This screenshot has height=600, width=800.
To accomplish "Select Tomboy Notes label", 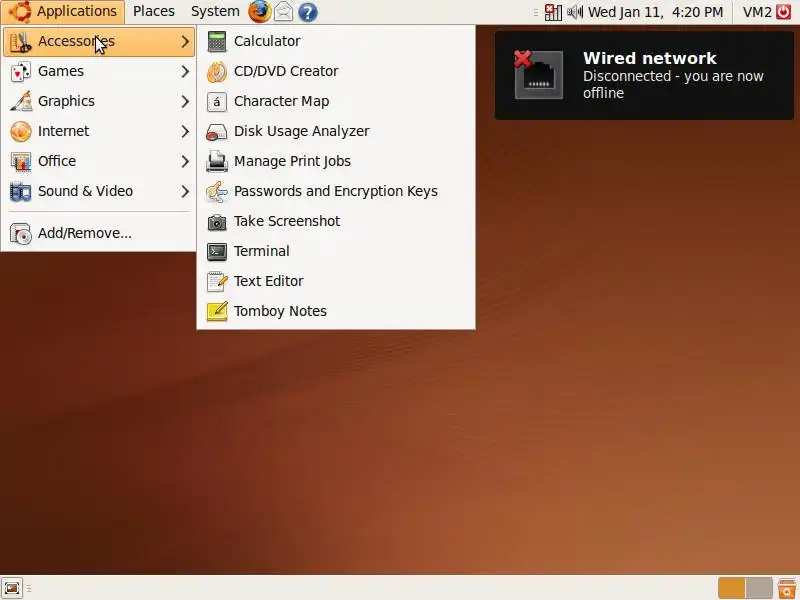I will 280,311.
